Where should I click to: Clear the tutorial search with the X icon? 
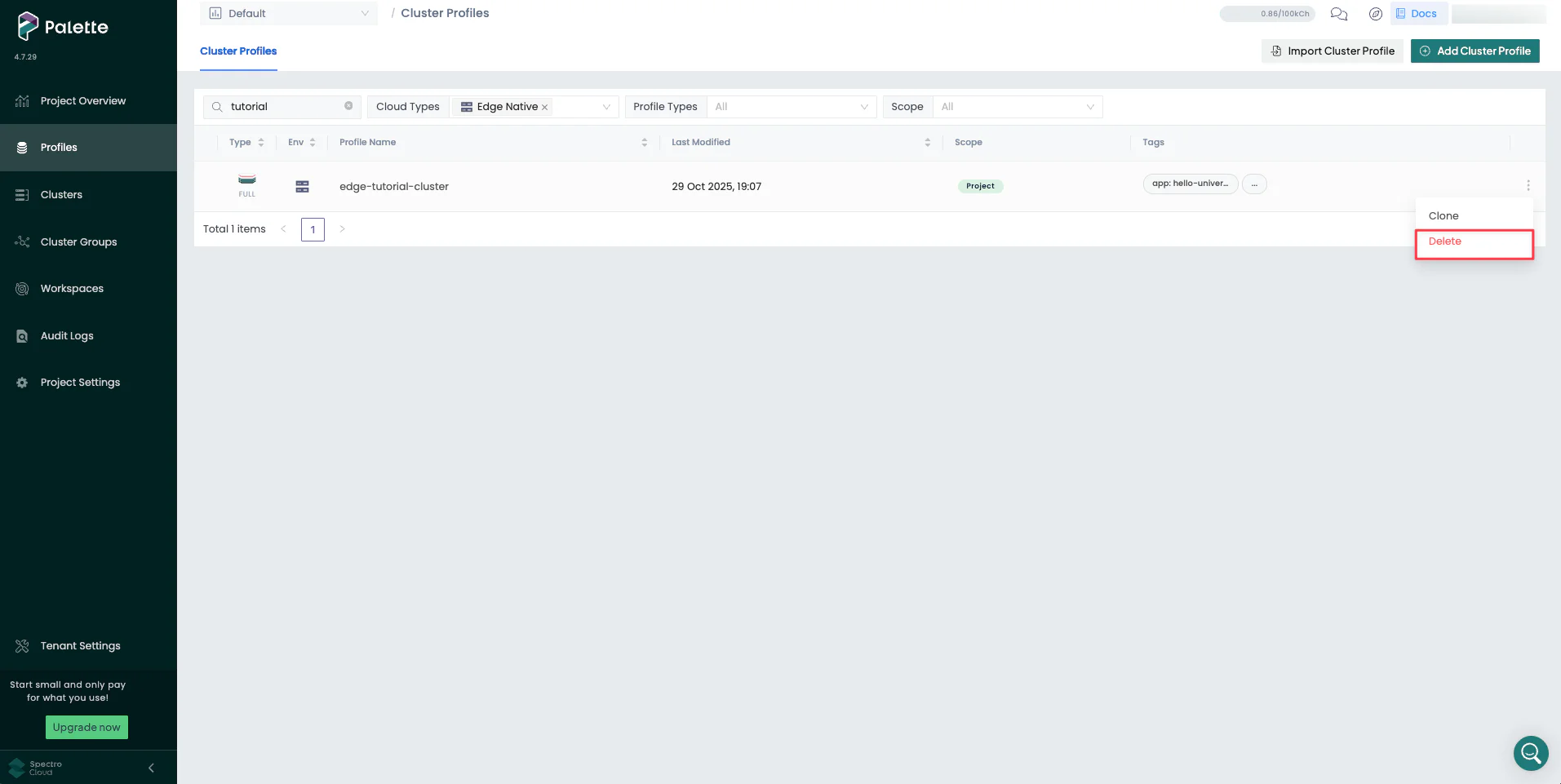click(348, 106)
